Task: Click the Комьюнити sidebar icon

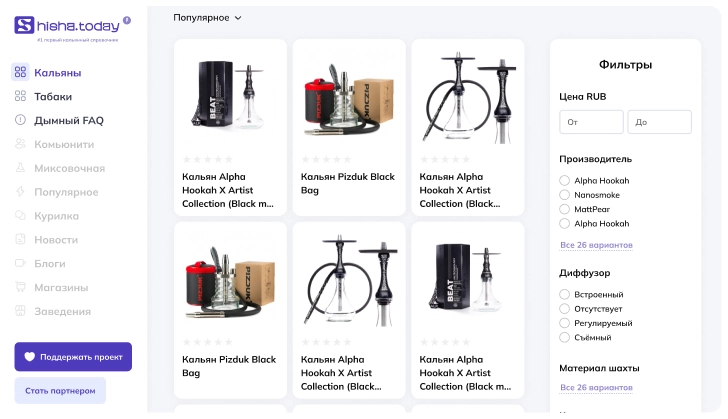Action: (20, 144)
